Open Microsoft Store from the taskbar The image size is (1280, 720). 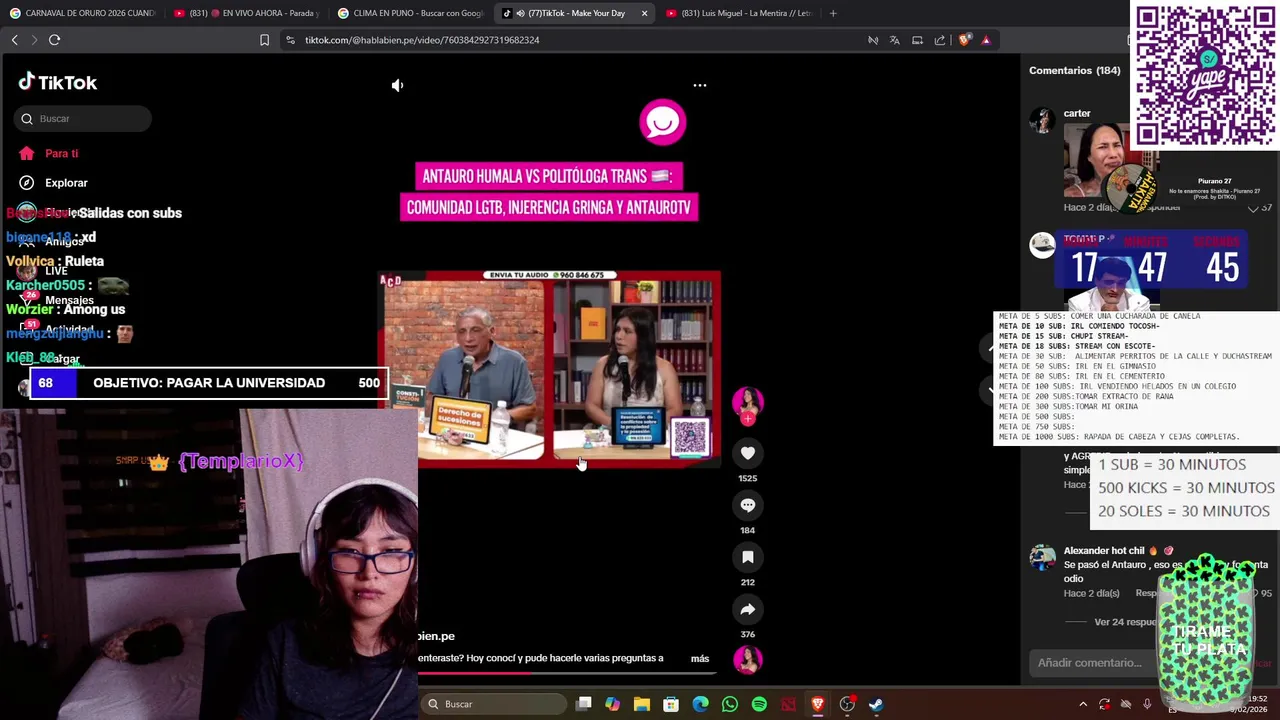[x=671, y=704]
